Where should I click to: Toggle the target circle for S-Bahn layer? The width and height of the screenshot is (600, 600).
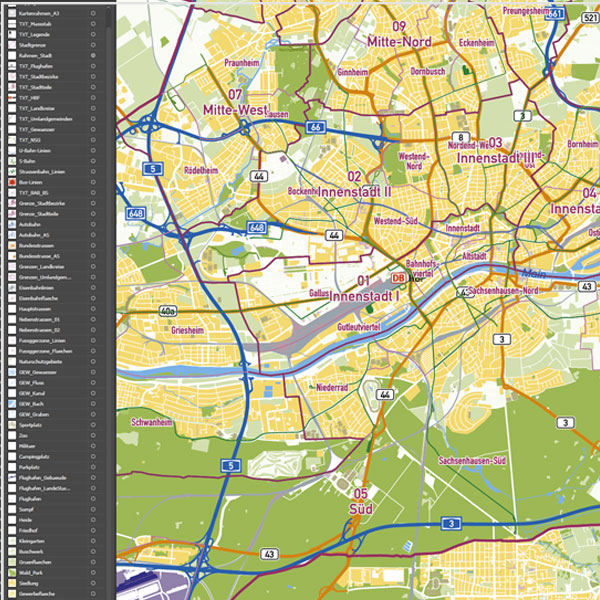tap(93, 162)
